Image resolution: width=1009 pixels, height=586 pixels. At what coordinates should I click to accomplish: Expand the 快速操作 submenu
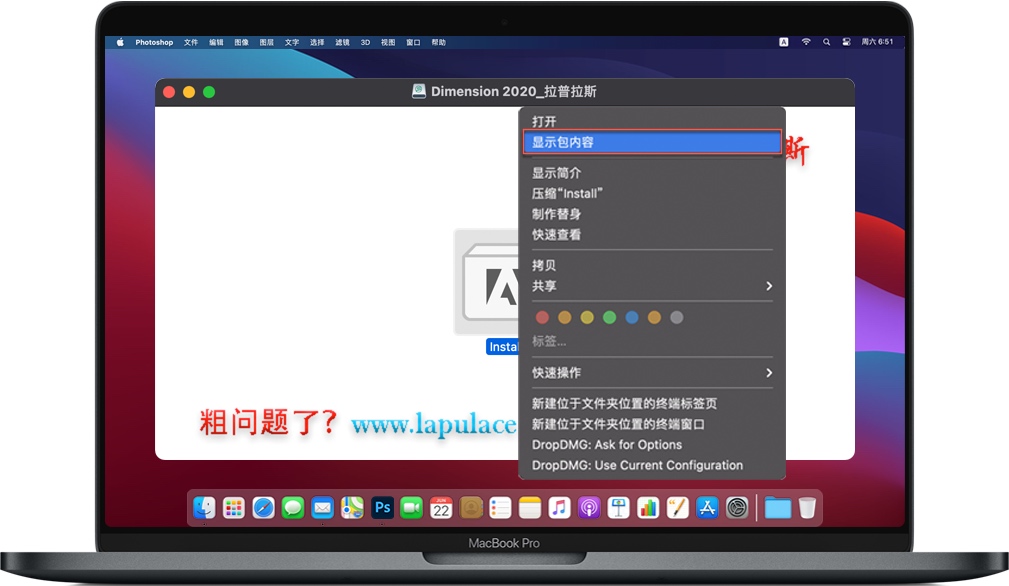click(650, 372)
